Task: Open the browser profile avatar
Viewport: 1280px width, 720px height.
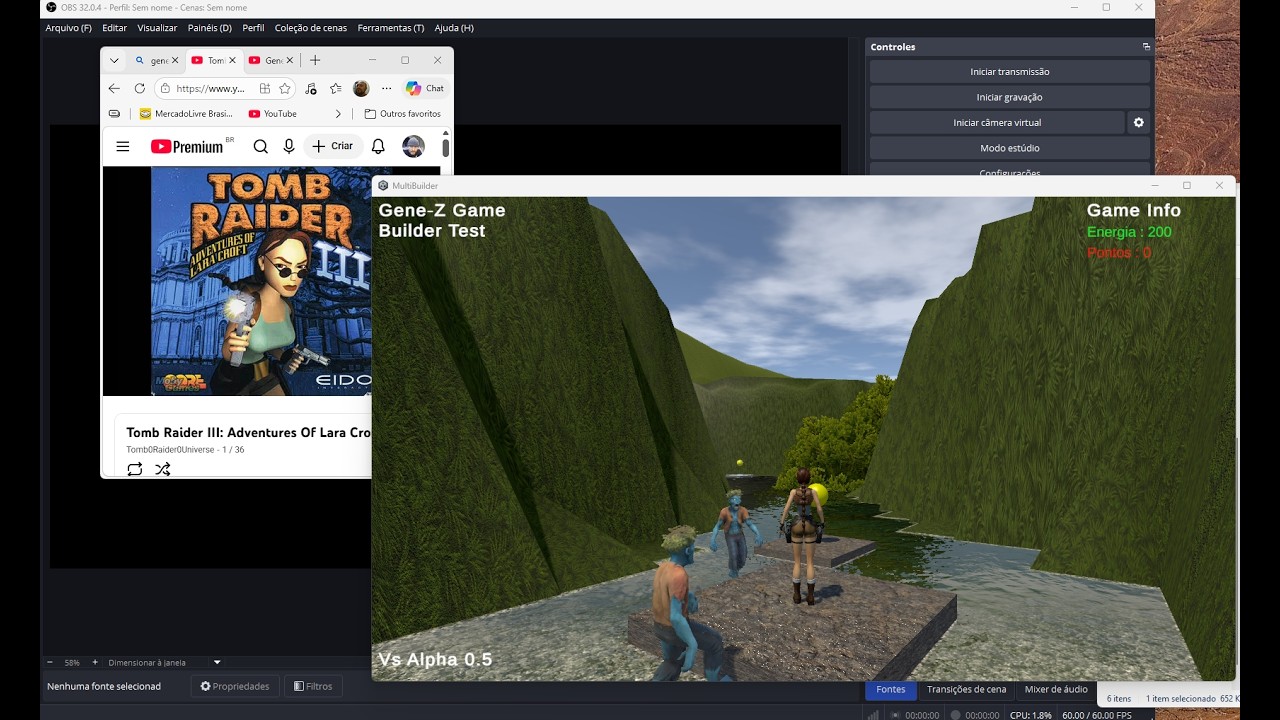Action: pyautogui.click(x=361, y=88)
